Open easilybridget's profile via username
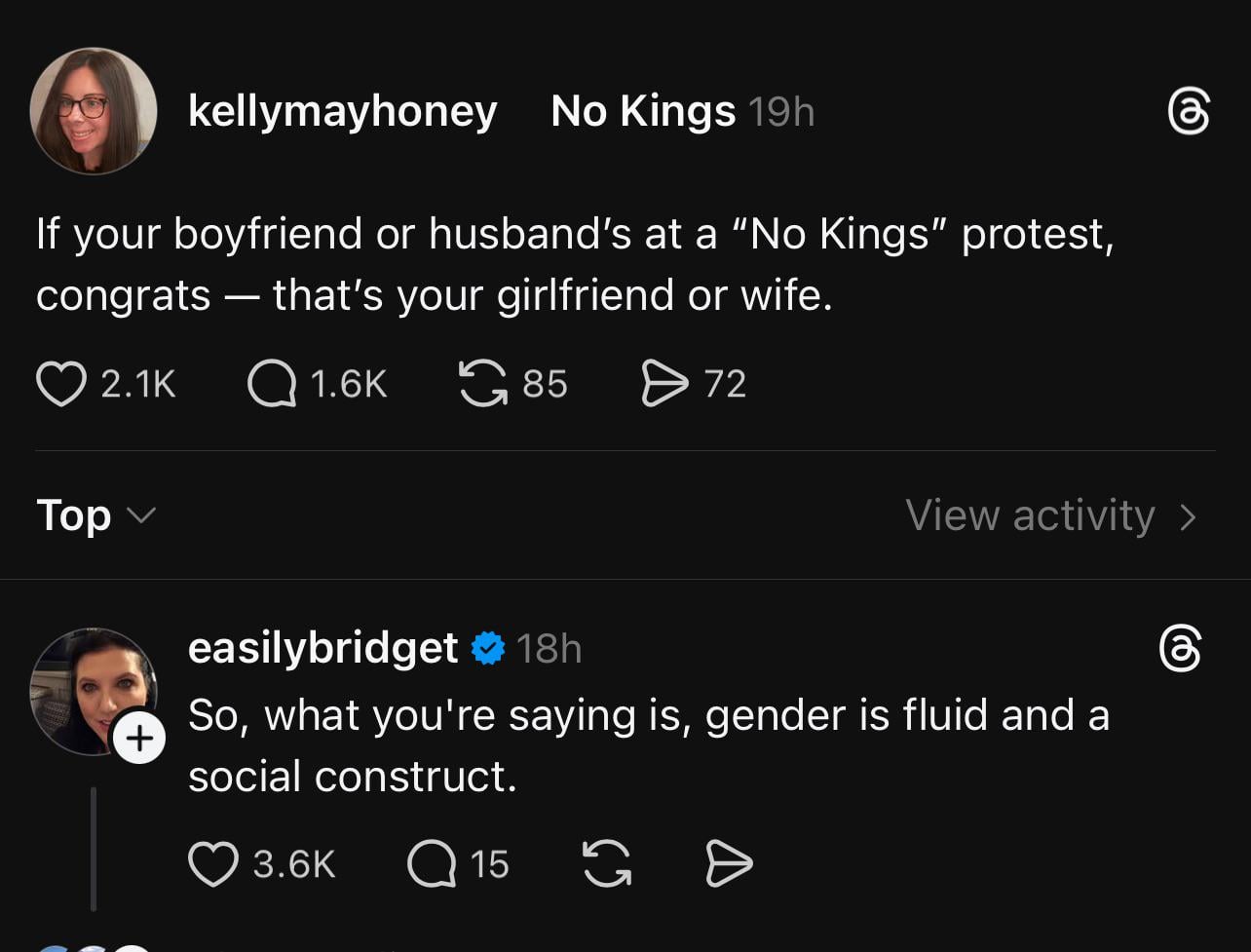This screenshot has width=1251, height=952. (x=322, y=649)
